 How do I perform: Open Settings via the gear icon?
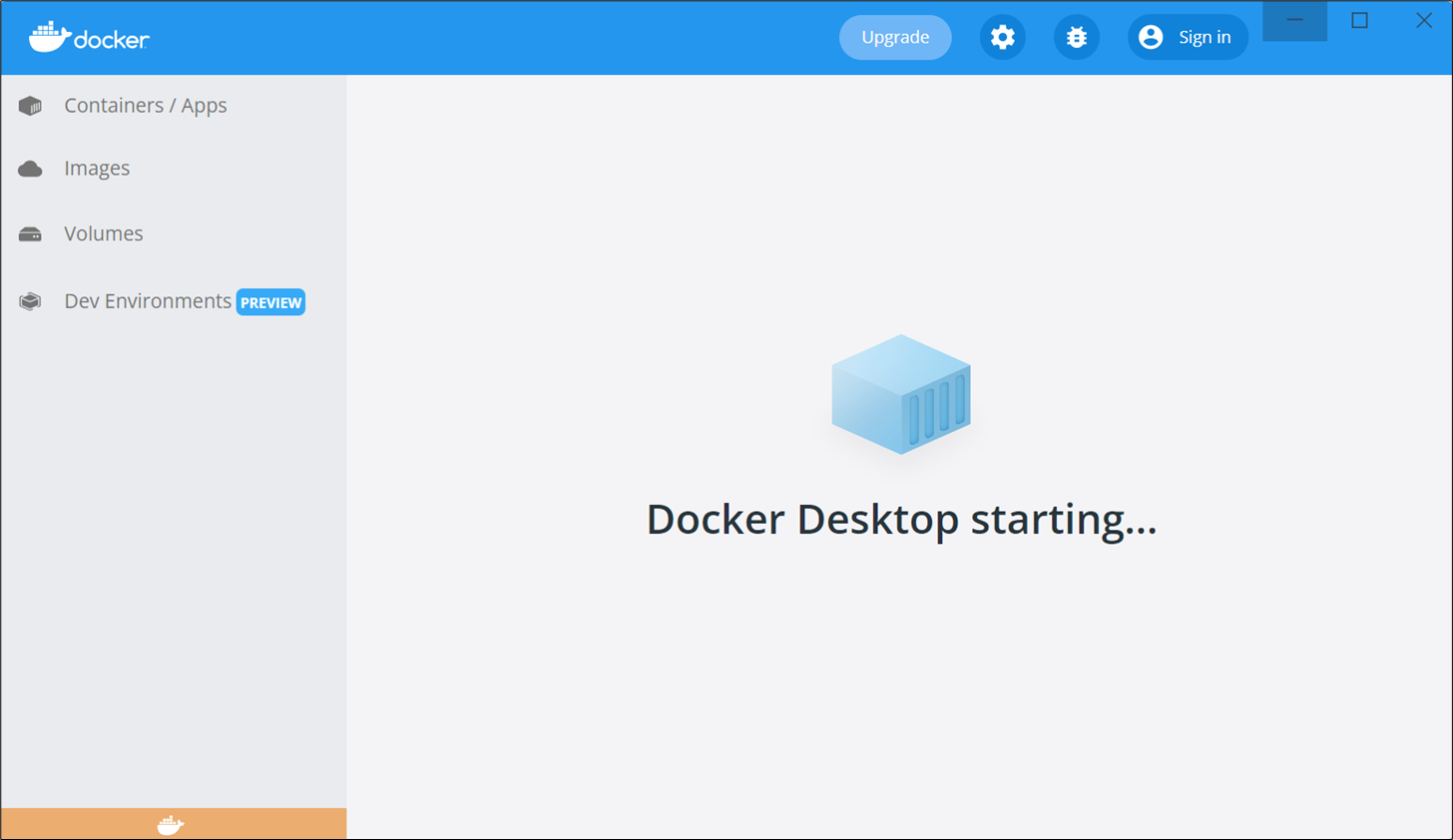tap(1002, 37)
